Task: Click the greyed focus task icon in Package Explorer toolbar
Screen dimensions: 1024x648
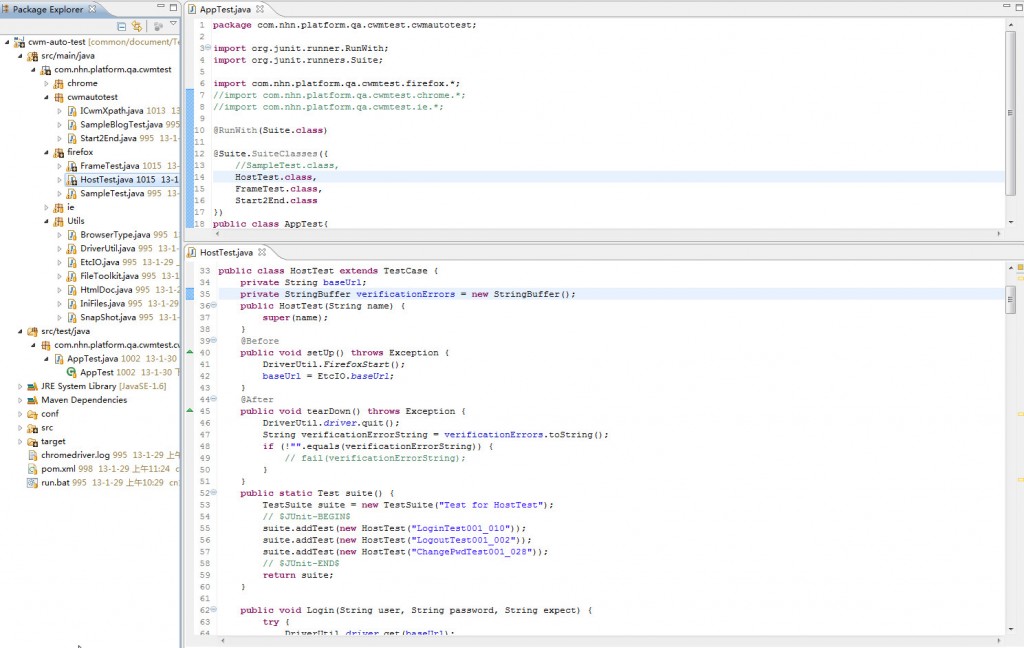Action: (158, 26)
